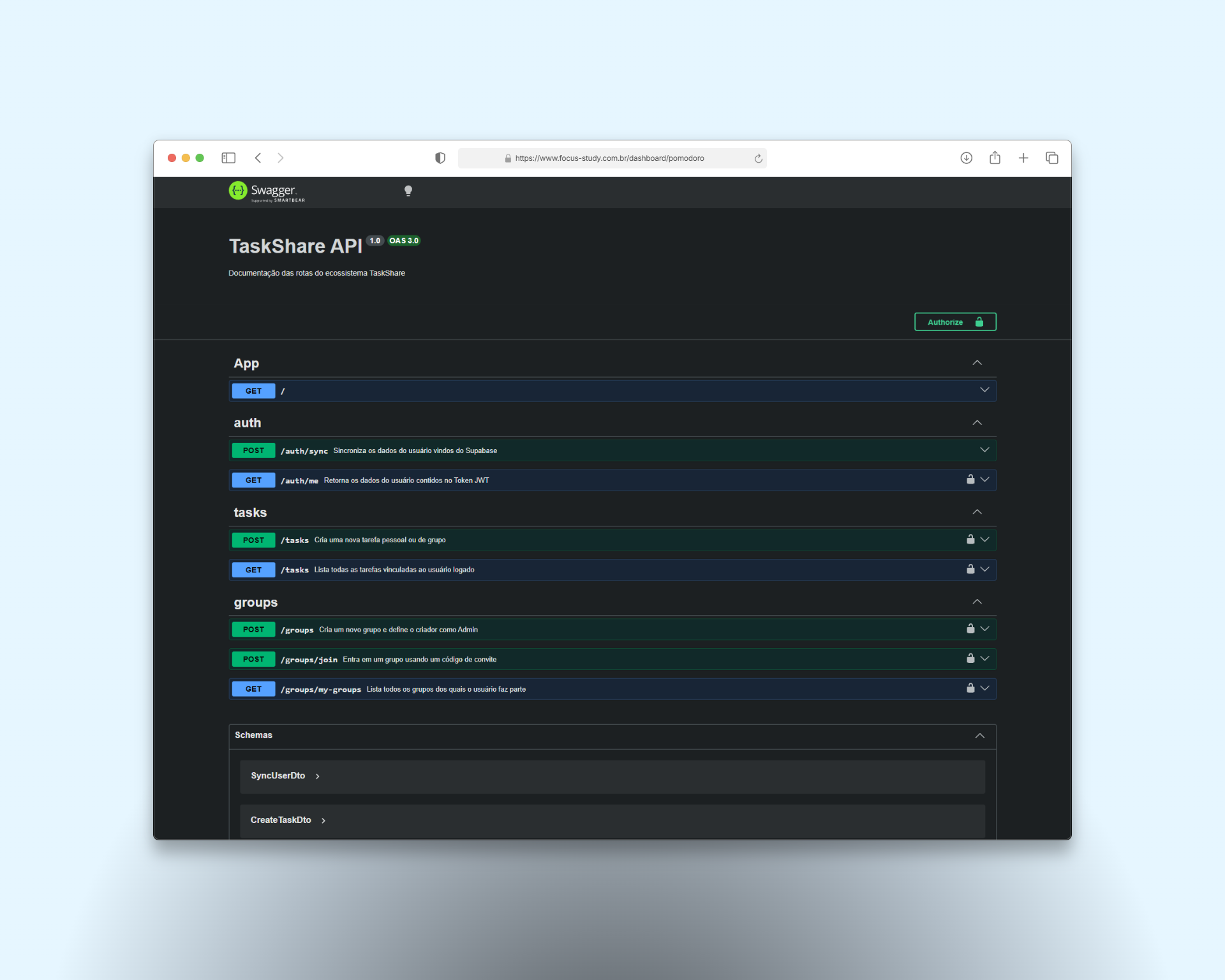The height and width of the screenshot is (980, 1225).
Task: Show all tabs using the tab overview icon
Action: [1051, 158]
